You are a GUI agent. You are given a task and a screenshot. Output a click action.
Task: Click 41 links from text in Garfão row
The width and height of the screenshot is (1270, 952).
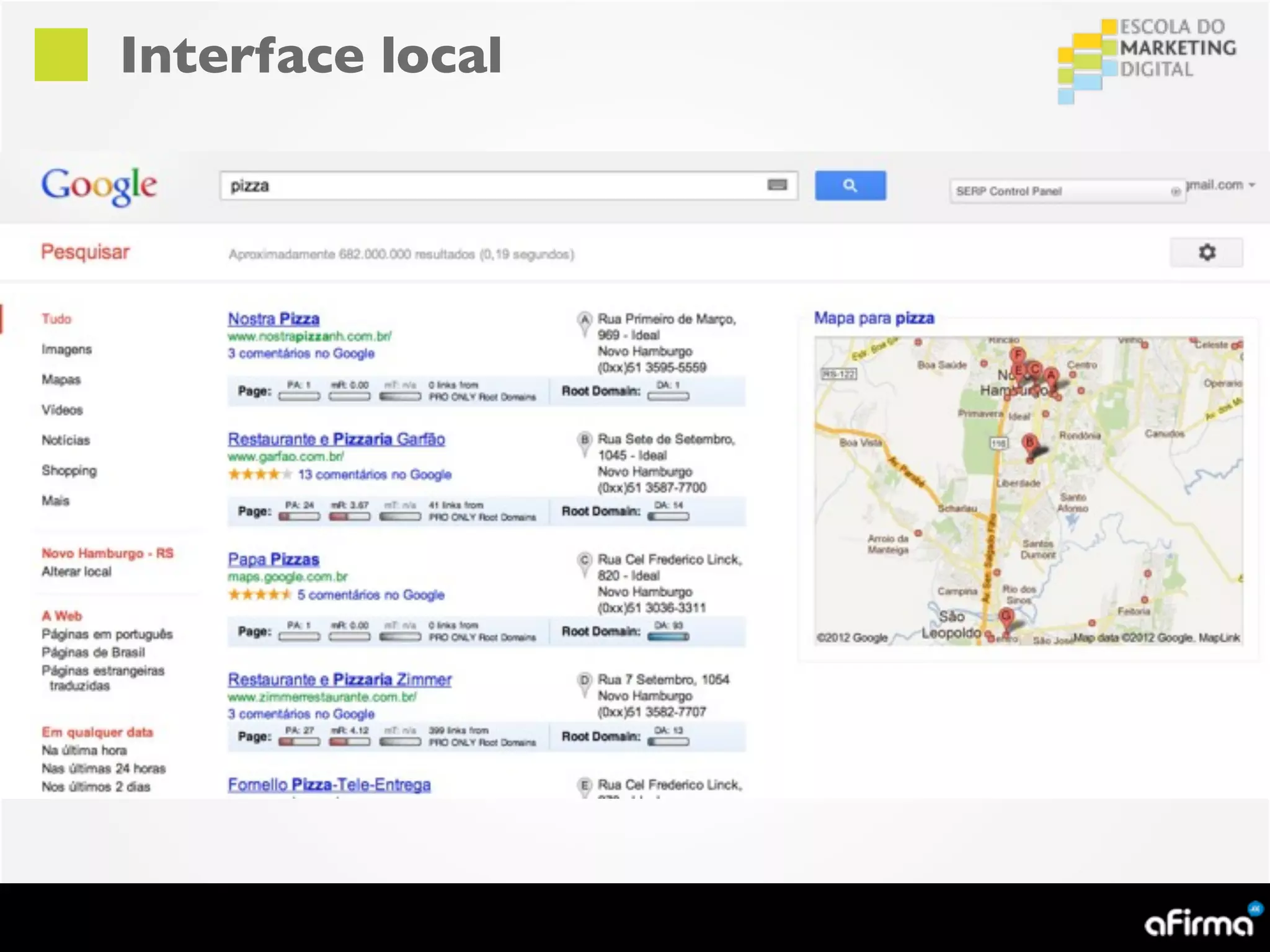click(x=456, y=505)
